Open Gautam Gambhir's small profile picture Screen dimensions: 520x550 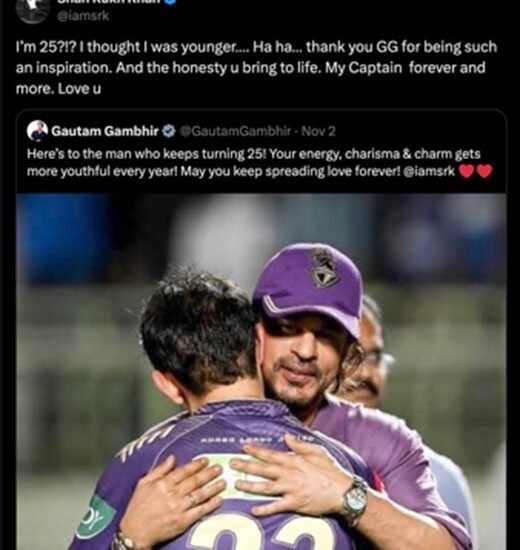(x=37, y=131)
